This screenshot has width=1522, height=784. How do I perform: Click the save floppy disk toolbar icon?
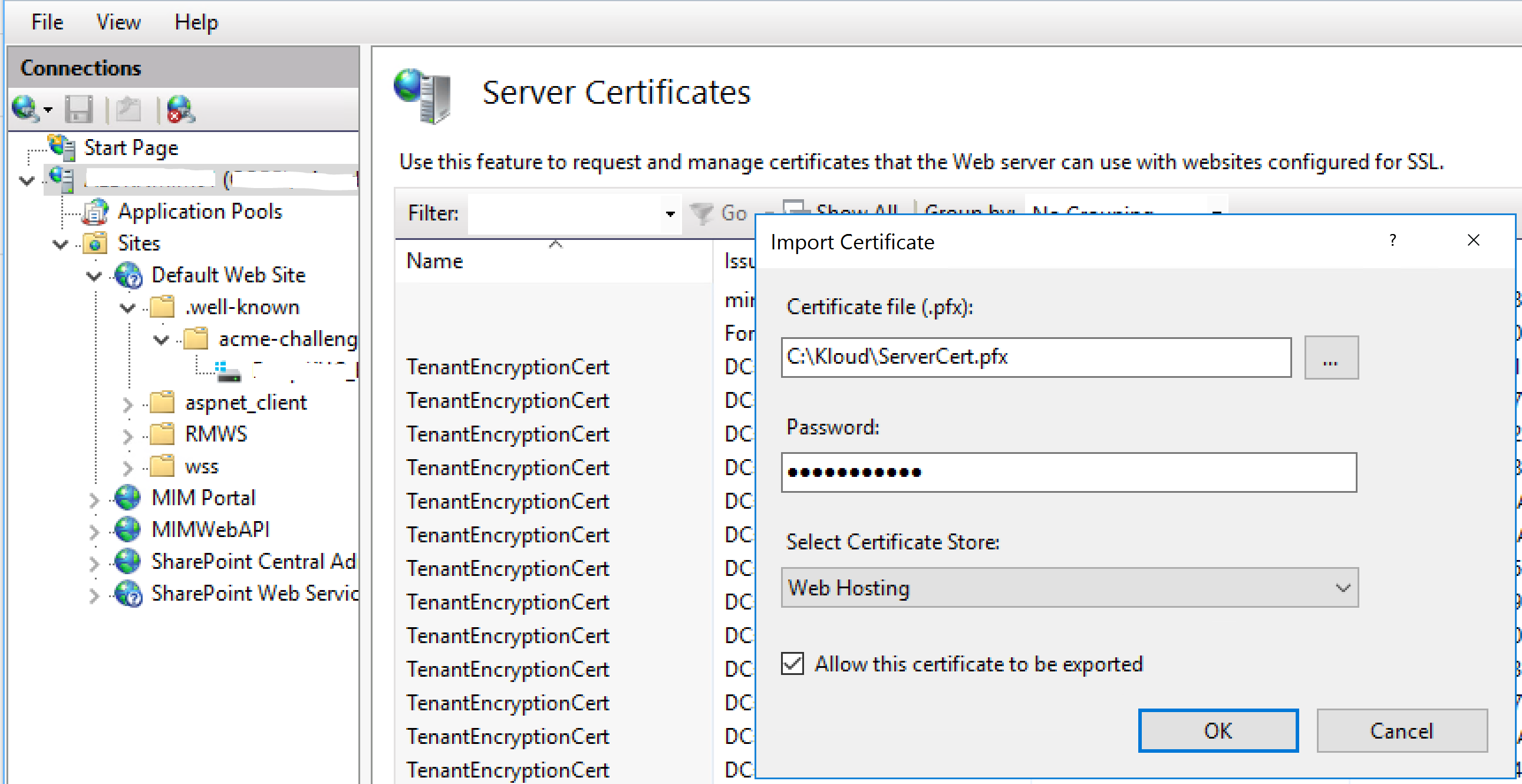tap(78, 109)
